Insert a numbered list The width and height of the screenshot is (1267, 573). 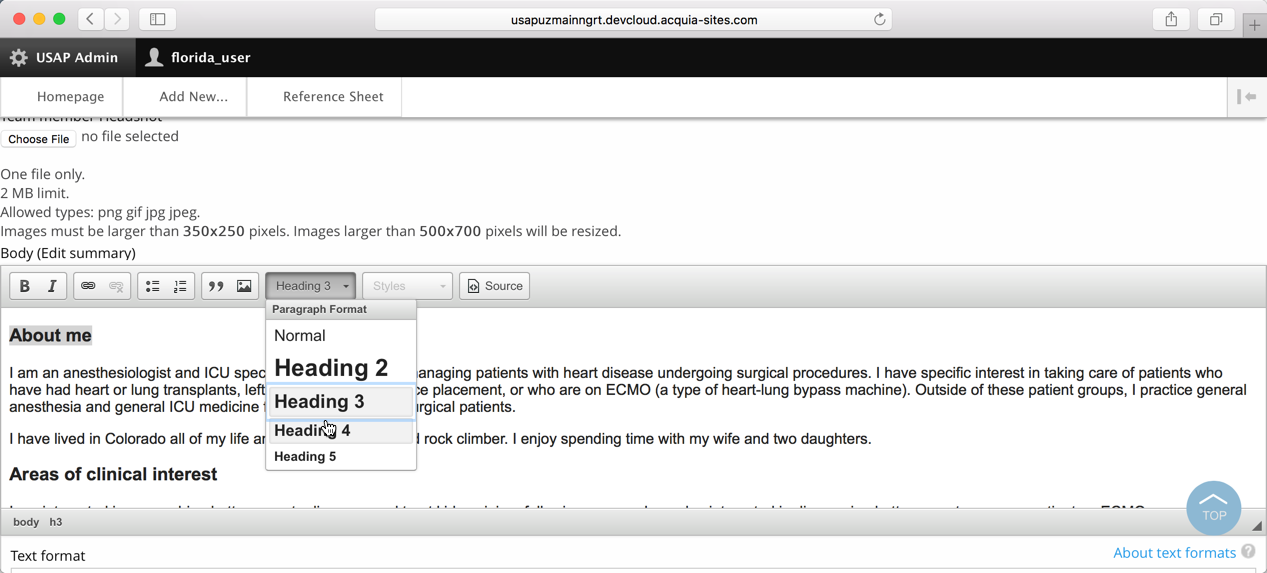point(180,286)
